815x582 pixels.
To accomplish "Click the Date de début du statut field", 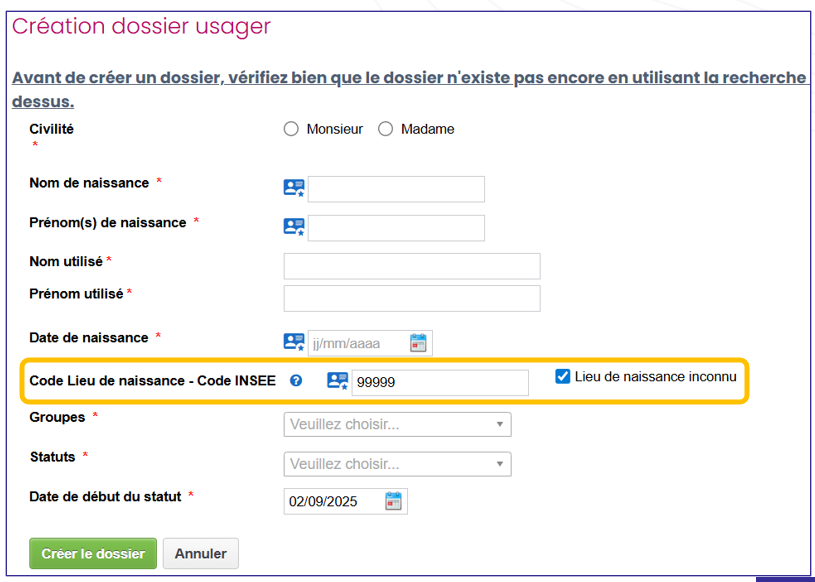I will tap(334, 501).
